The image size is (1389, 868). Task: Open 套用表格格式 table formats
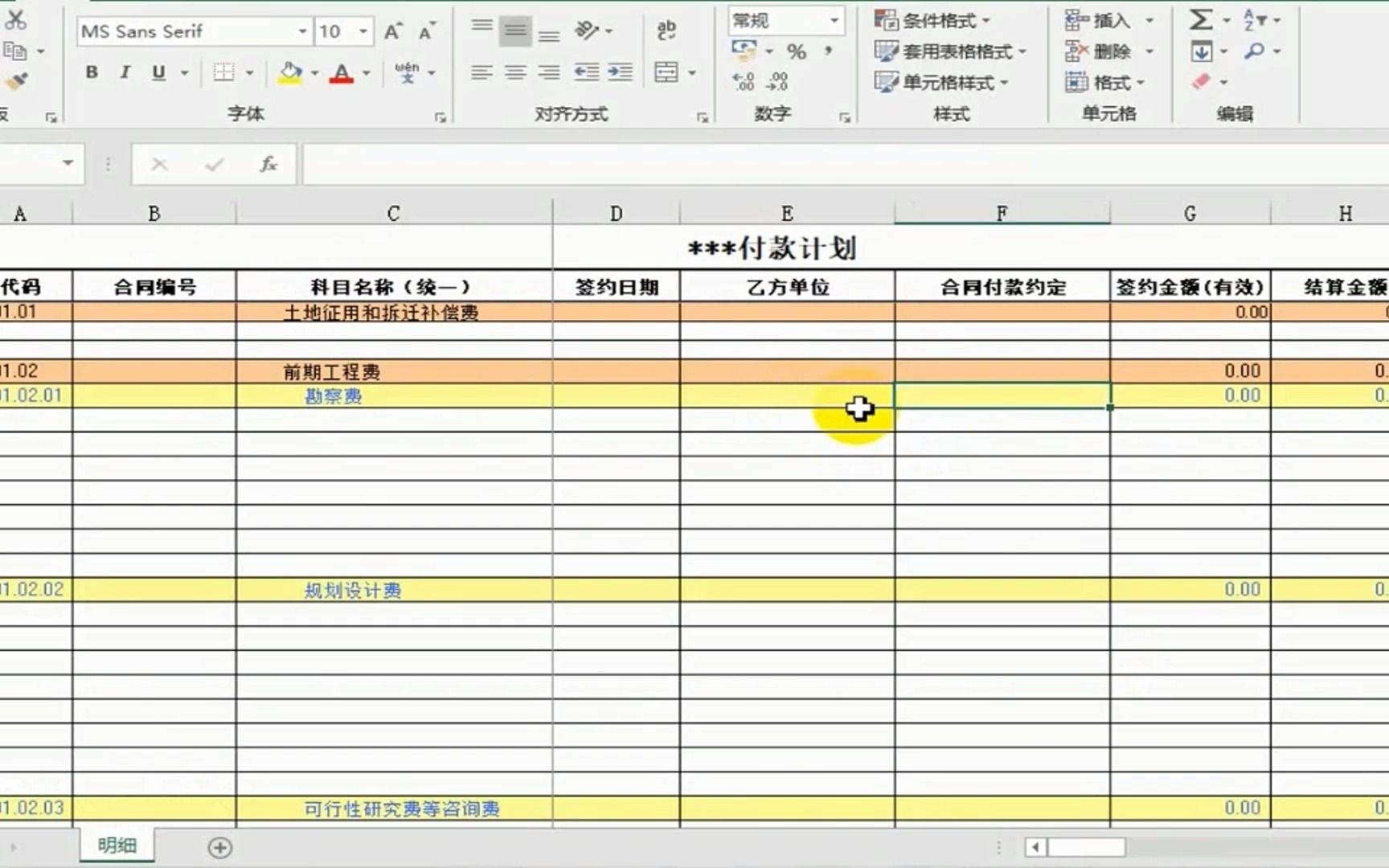coord(951,51)
